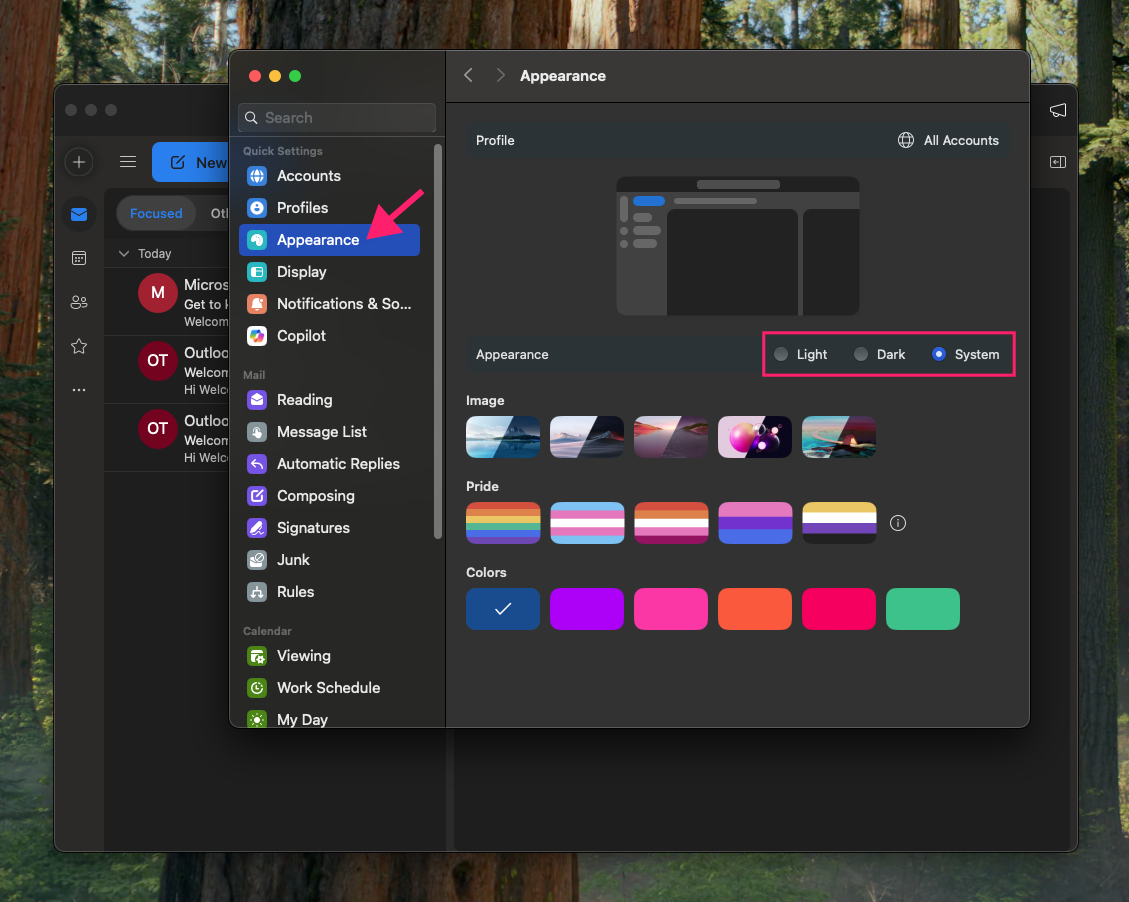Go back in settings navigation
This screenshot has width=1129, height=902.
coord(469,76)
